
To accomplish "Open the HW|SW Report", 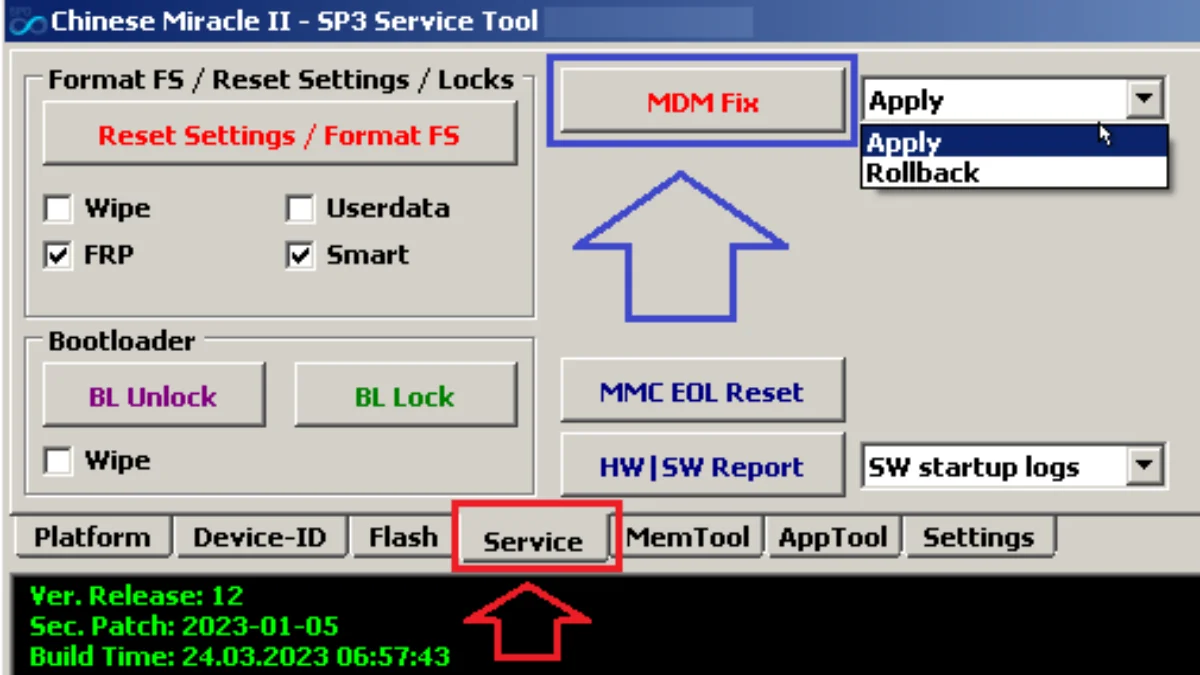I will tap(702, 466).
